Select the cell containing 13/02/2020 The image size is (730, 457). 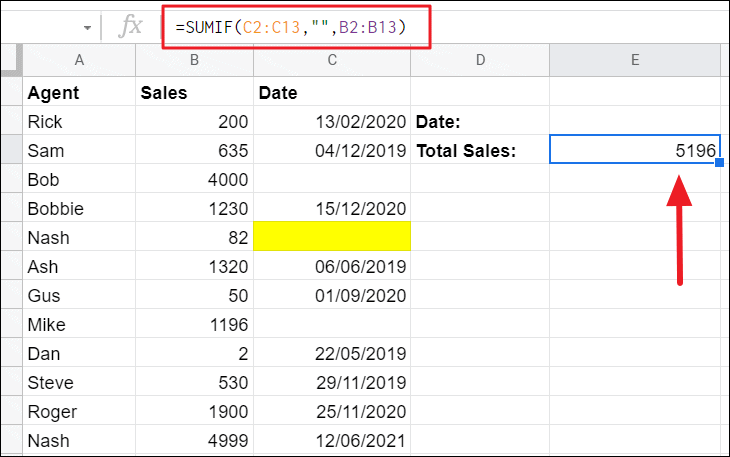coord(332,122)
